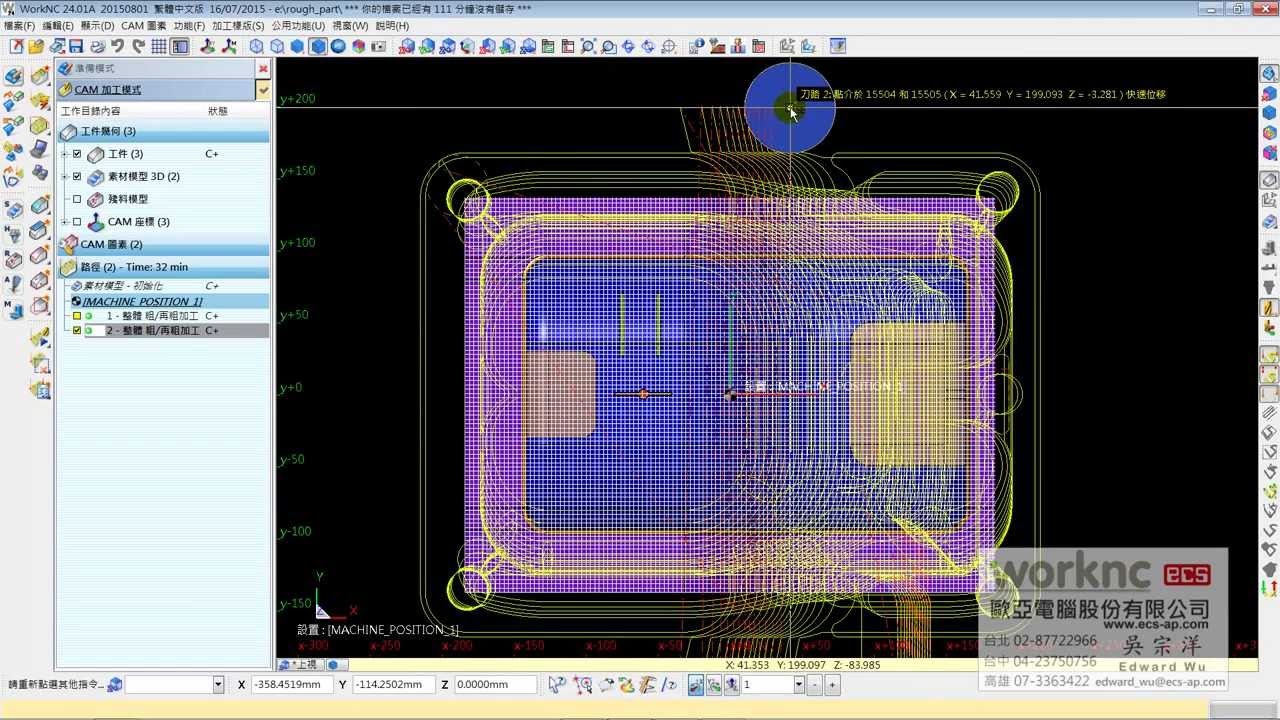Screen dimensions: 1280x720
Task: Enable the 殘料模型 checkbox
Action: [x=77, y=199]
